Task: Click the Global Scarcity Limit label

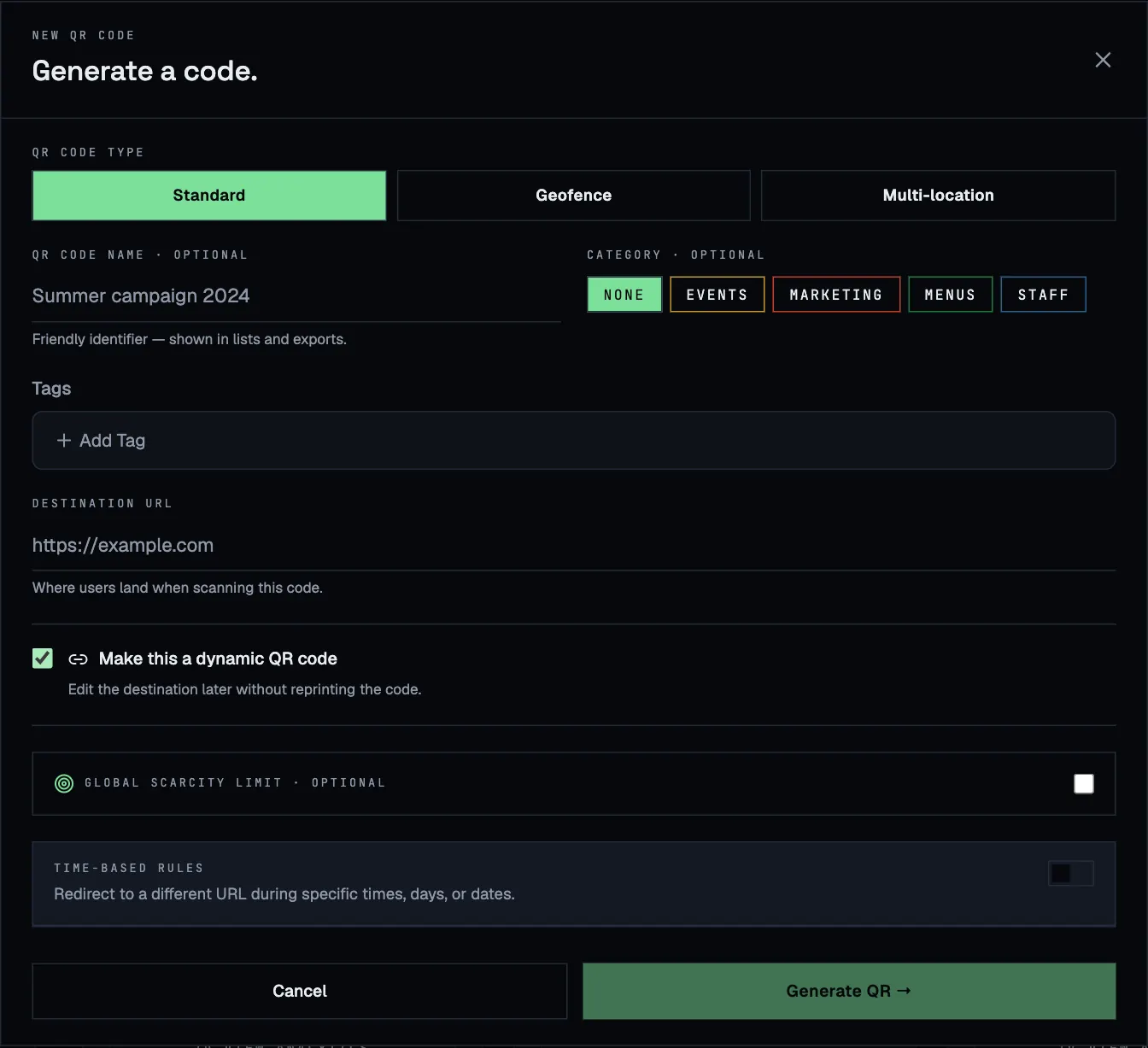Action: click(x=235, y=783)
